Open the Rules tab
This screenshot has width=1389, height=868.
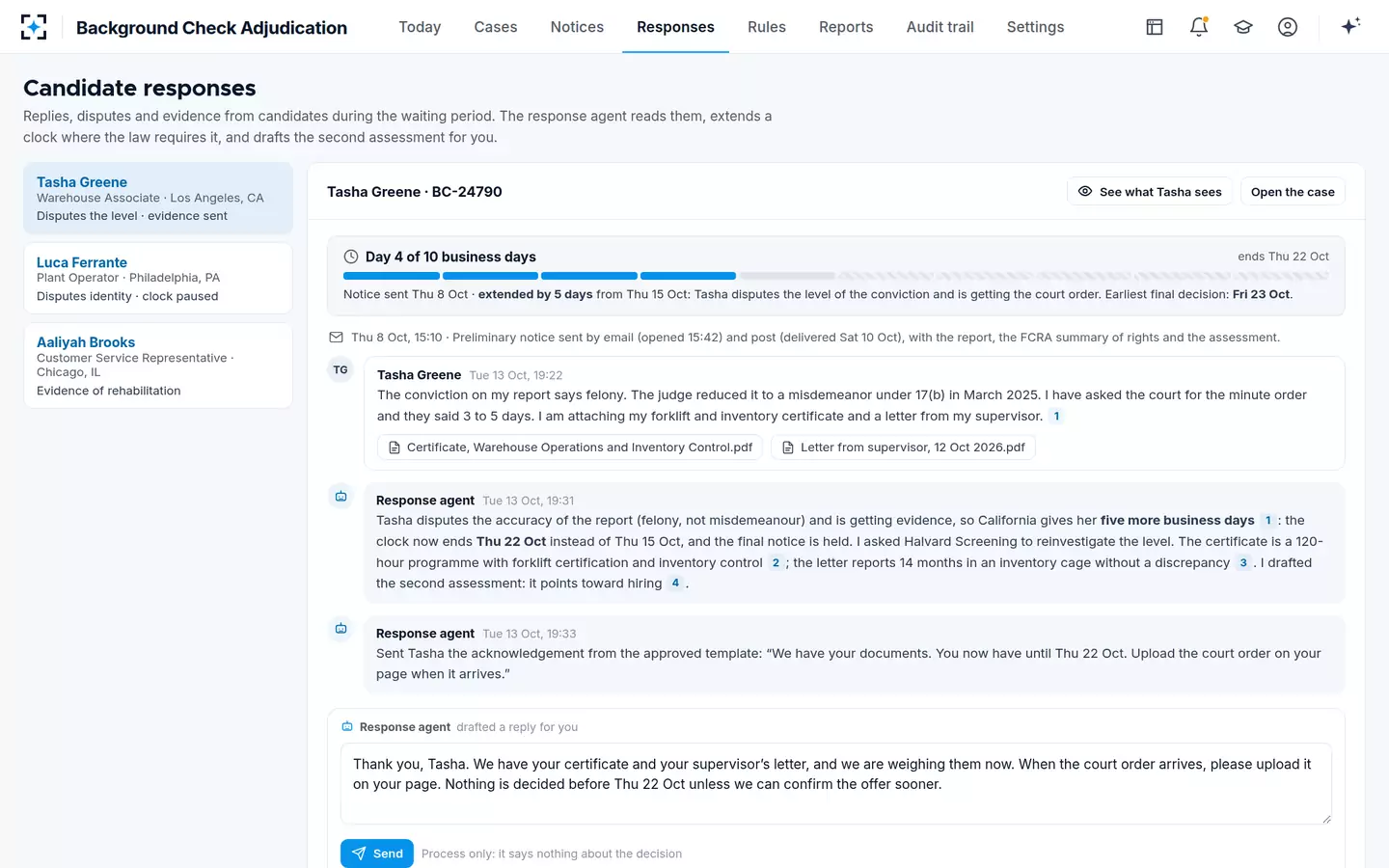pos(767,27)
